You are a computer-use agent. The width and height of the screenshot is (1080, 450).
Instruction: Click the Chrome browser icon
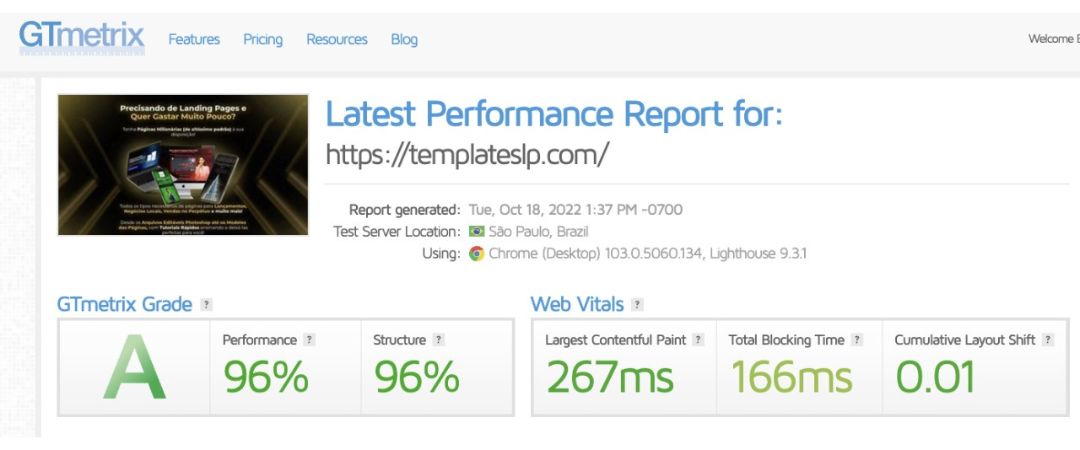tap(477, 254)
